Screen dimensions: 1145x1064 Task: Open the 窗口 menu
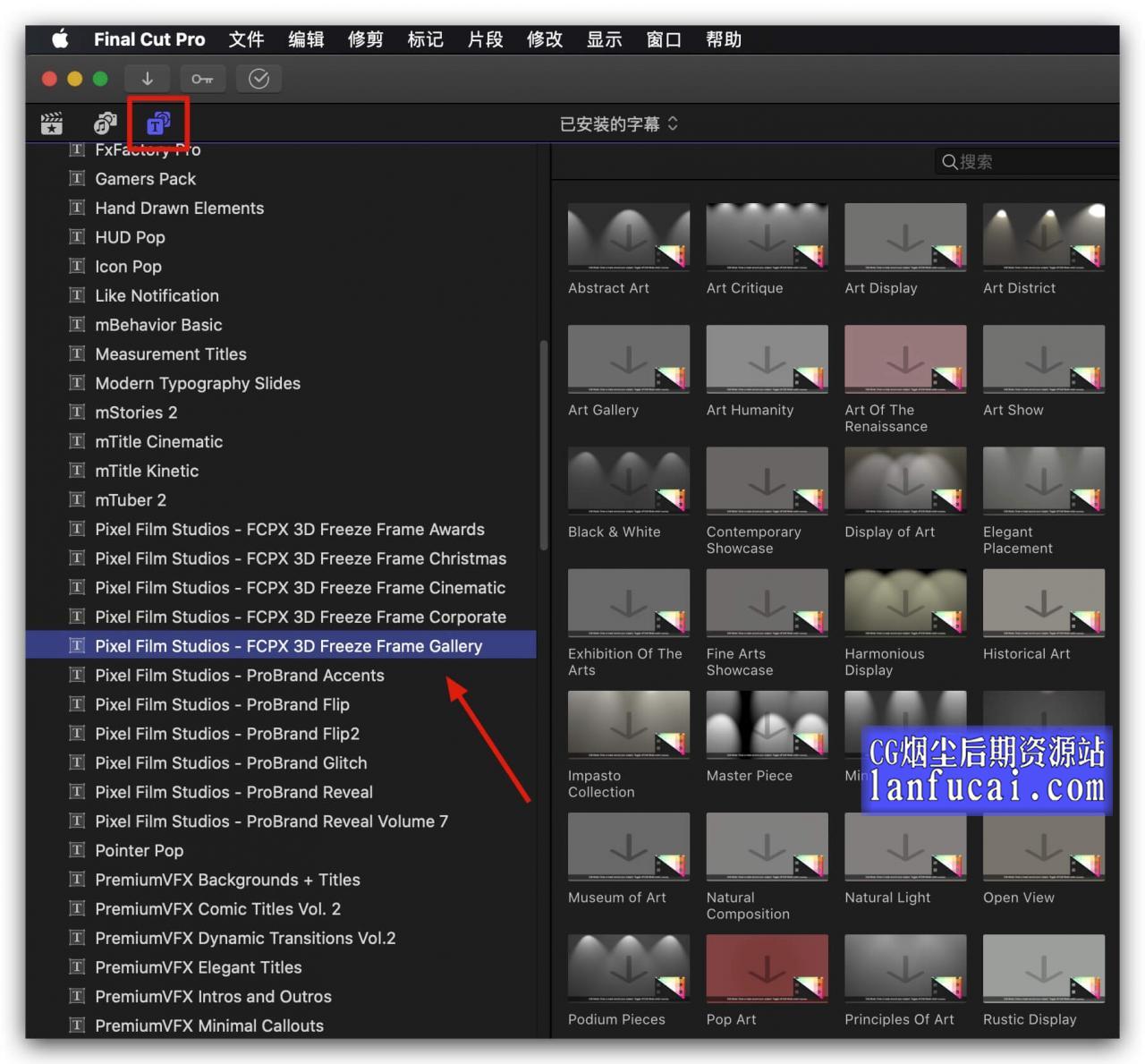tap(664, 39)
